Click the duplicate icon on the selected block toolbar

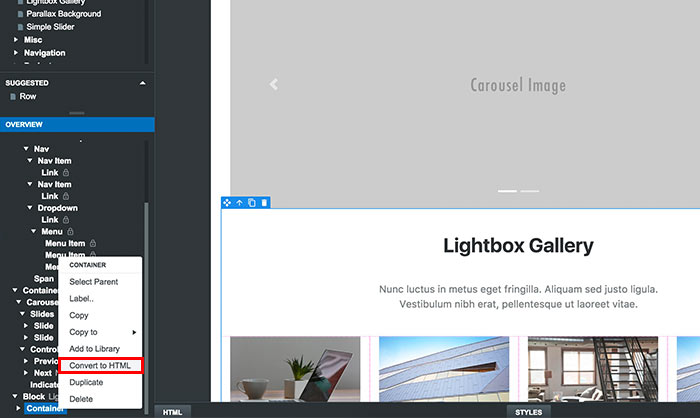coord(252,203)
